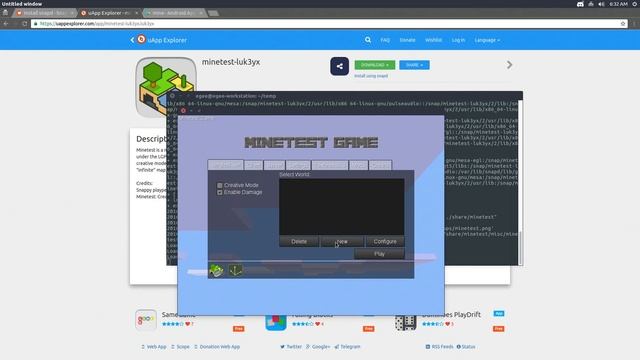The width and height of the screenshot is (640, 360).
Task: Click the Free badge under SameGame
Action: 238,329
